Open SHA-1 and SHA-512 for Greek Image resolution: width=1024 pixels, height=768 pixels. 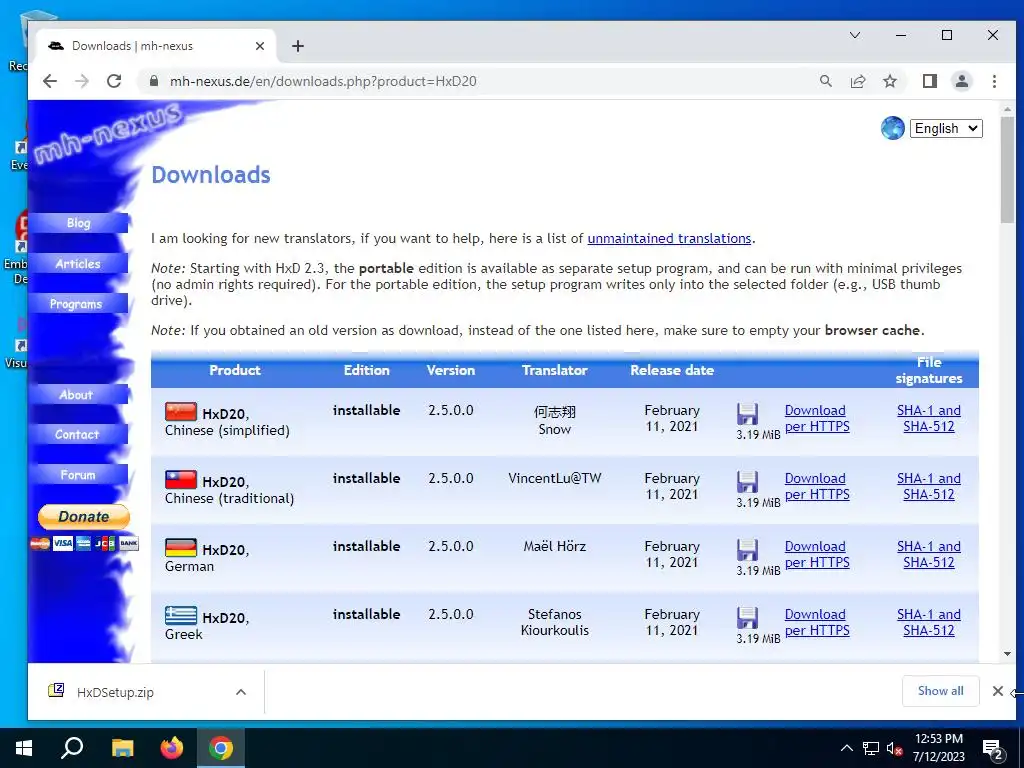[x=929, y=622]
